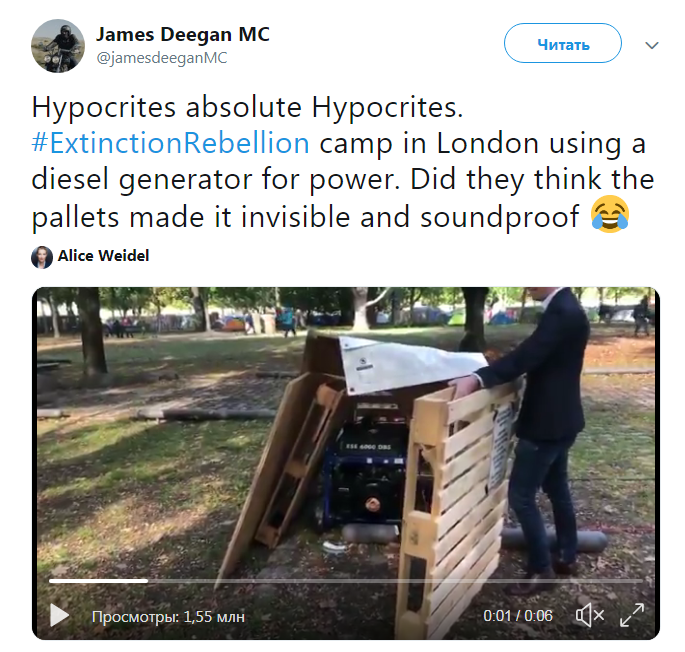Click the laughing-crying emoji in tweet

click(x=610, y=214)
